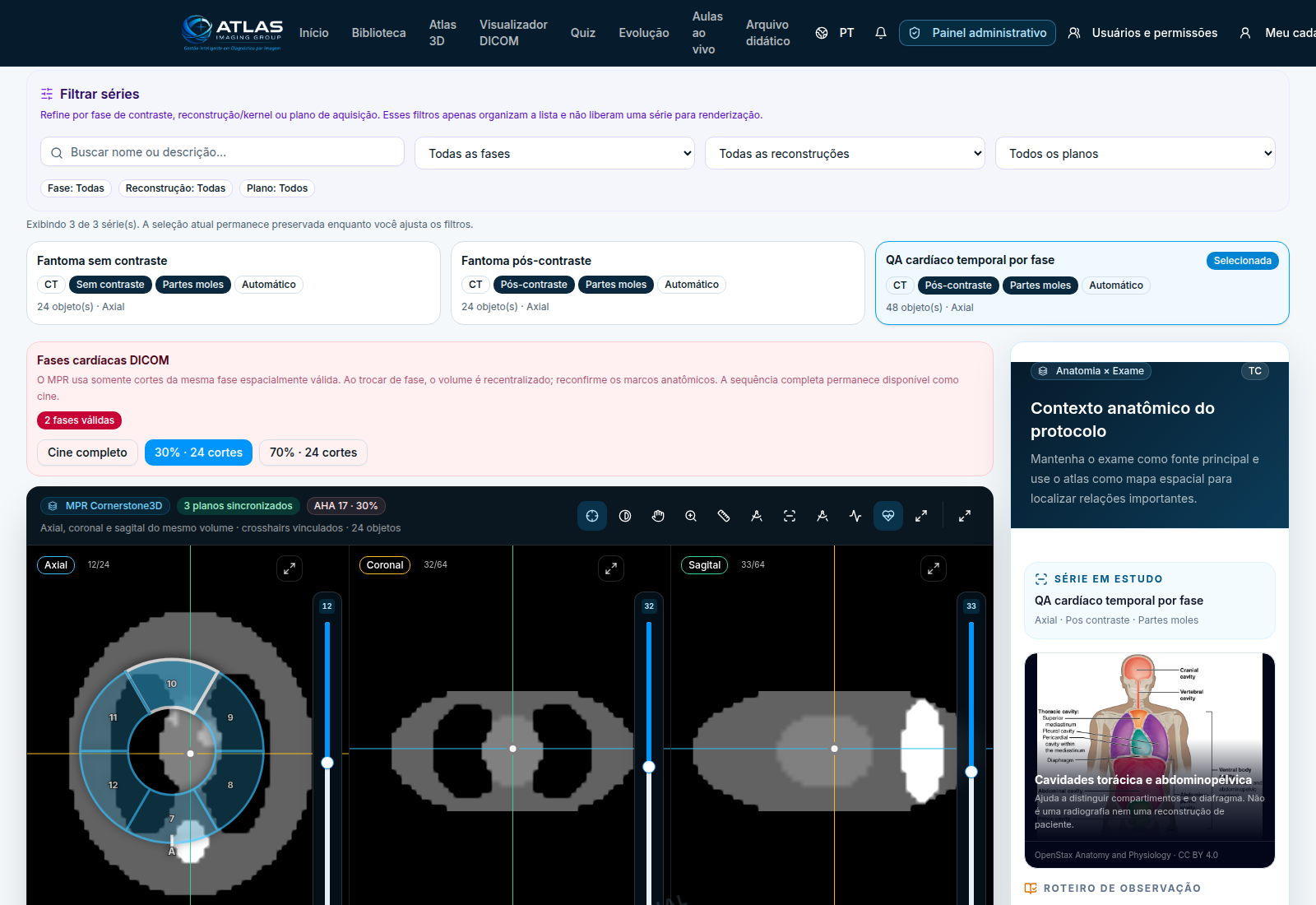Select the rectangular ROI frame tool

coord(790,516)
